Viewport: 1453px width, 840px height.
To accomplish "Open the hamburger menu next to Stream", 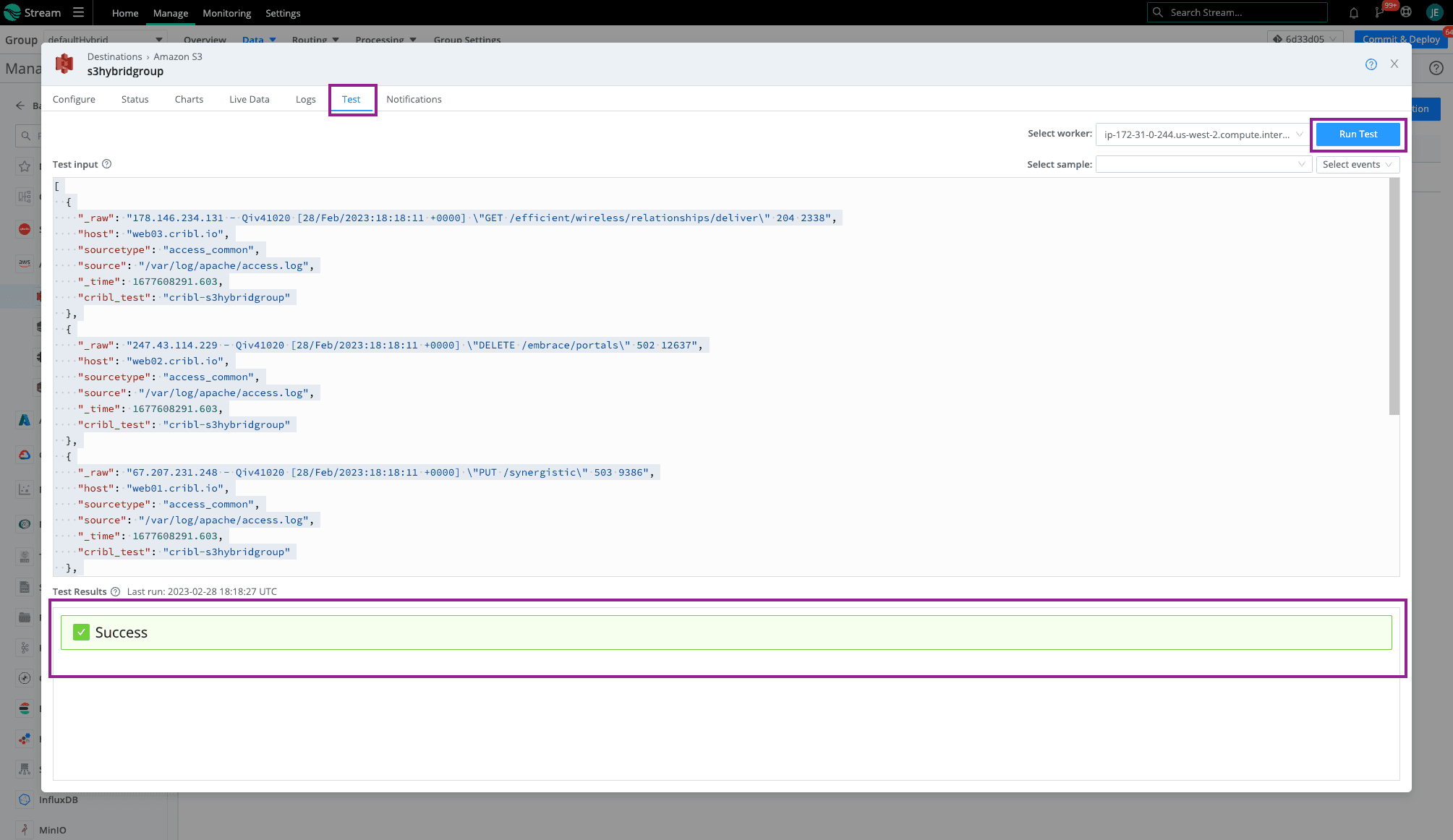I will (78, 12).
